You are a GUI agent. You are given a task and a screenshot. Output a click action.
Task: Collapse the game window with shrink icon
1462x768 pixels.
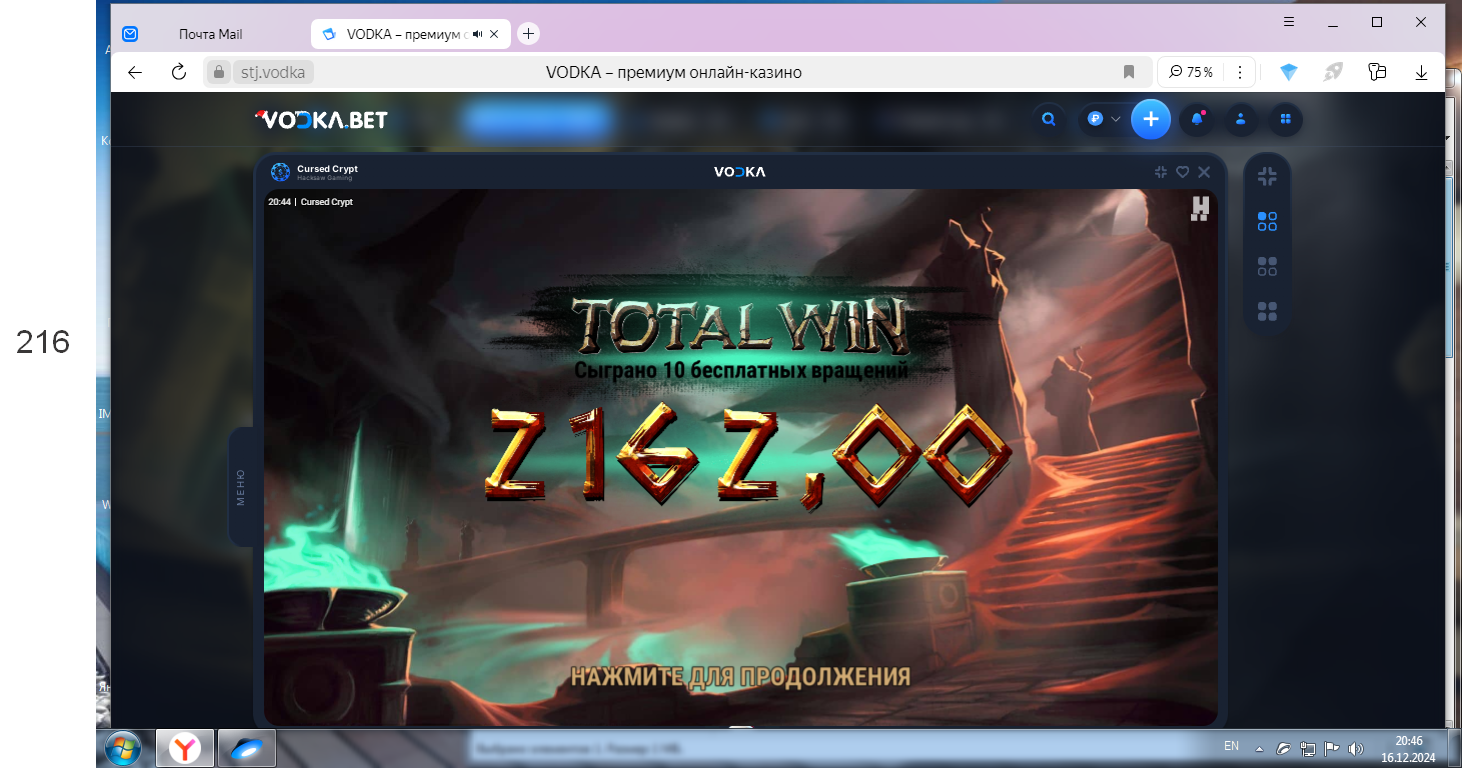(x=1160, y=172)
